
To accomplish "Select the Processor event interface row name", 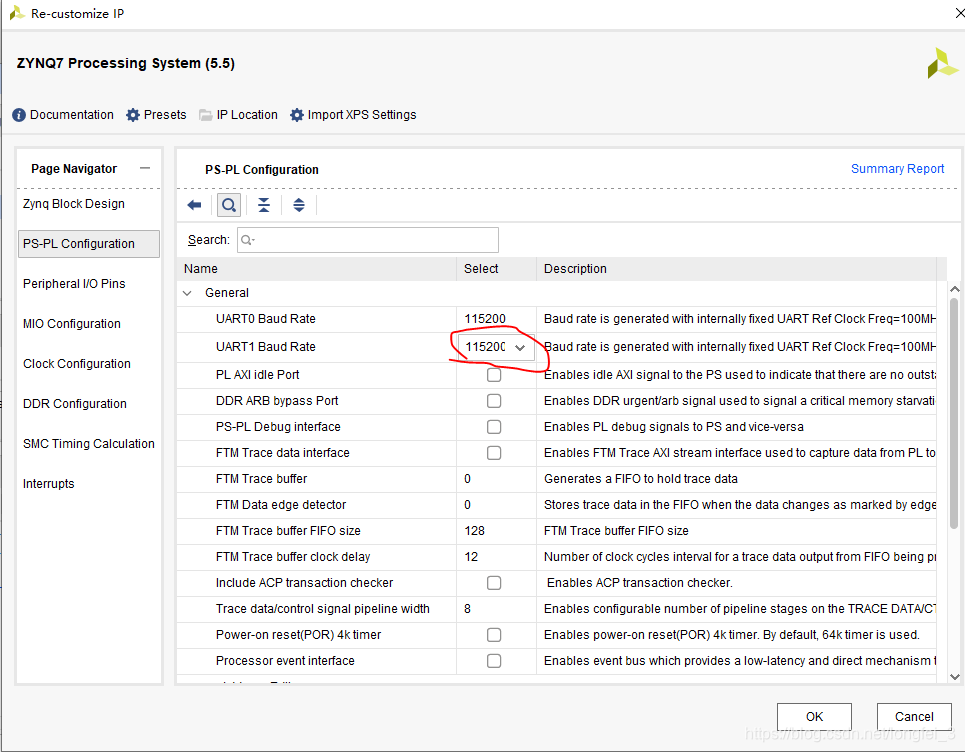I will [x=285, y=661].
